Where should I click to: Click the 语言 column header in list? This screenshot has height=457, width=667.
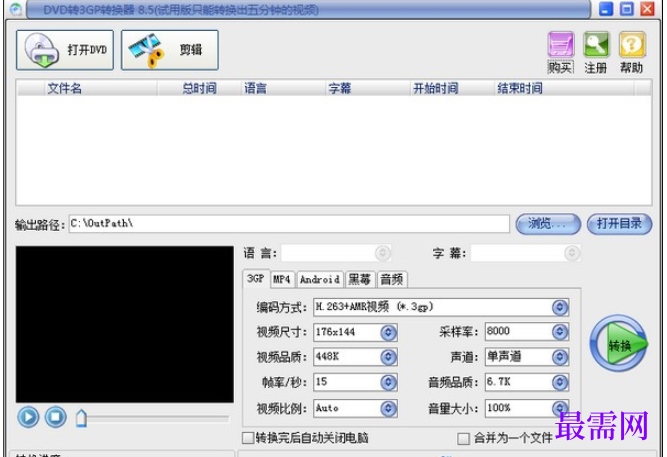(x=283, y=89)
